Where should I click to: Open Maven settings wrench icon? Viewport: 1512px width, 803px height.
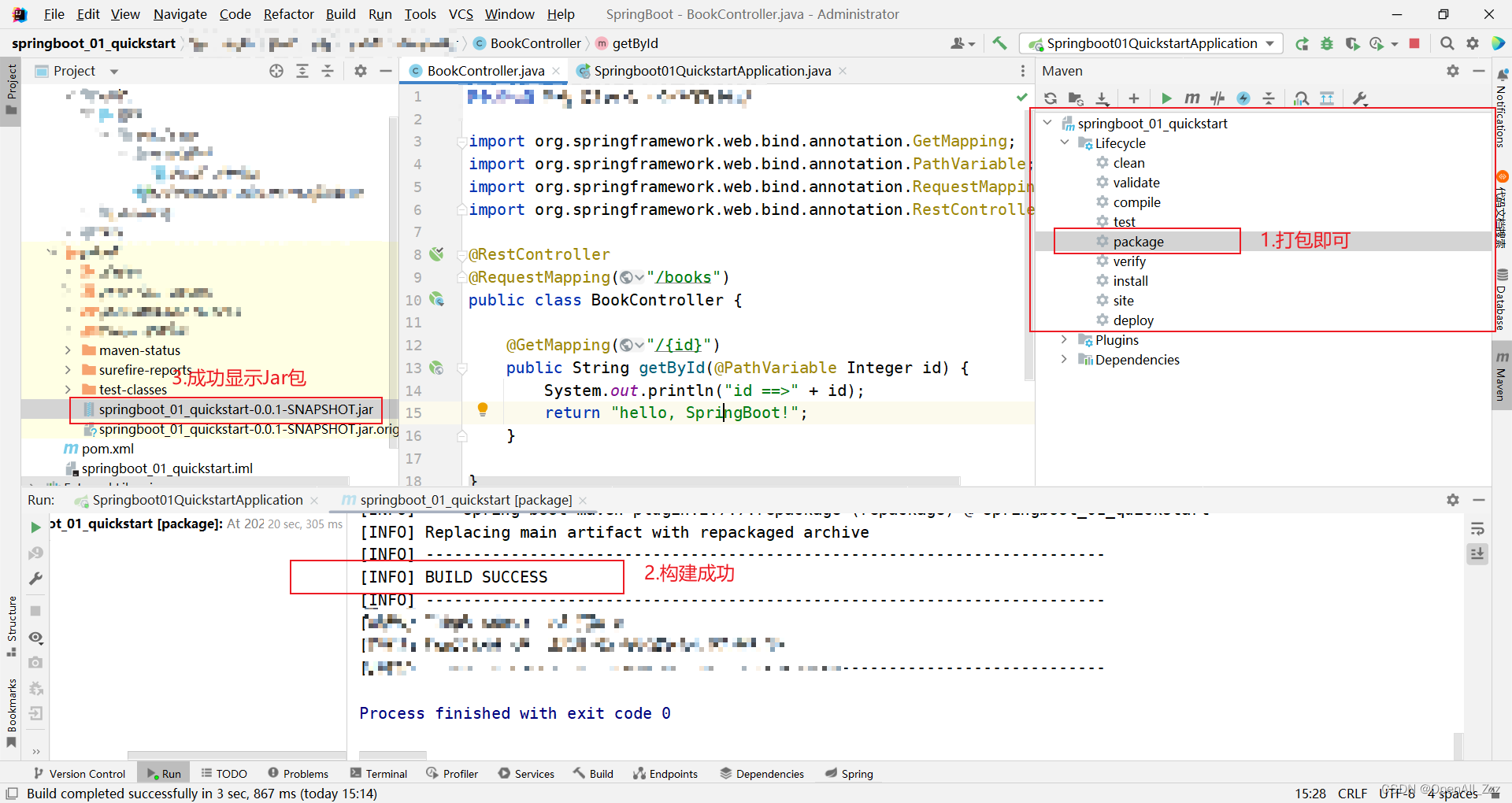[x=1360, y=98]
